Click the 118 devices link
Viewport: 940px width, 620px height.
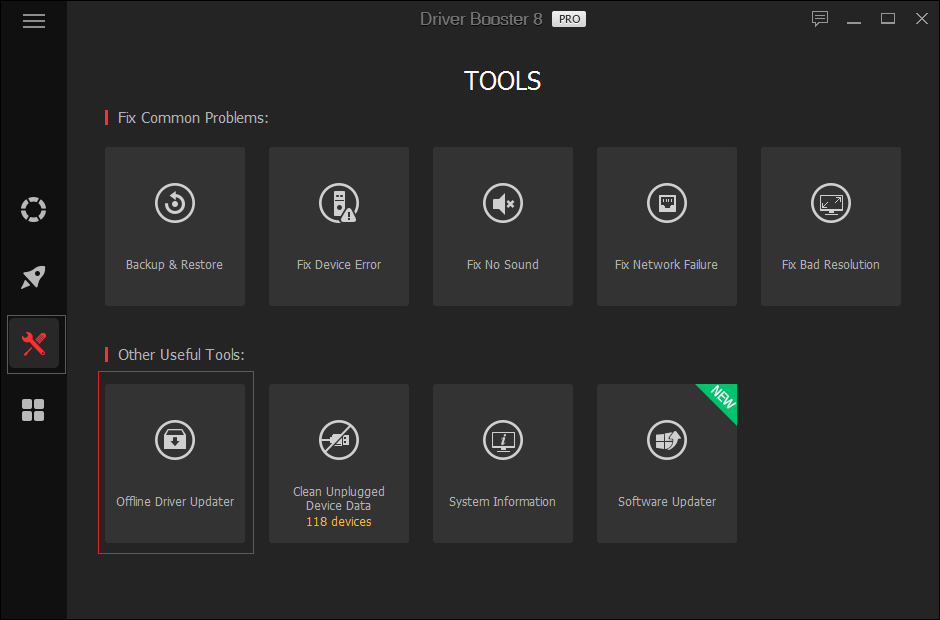coord(338,521)
